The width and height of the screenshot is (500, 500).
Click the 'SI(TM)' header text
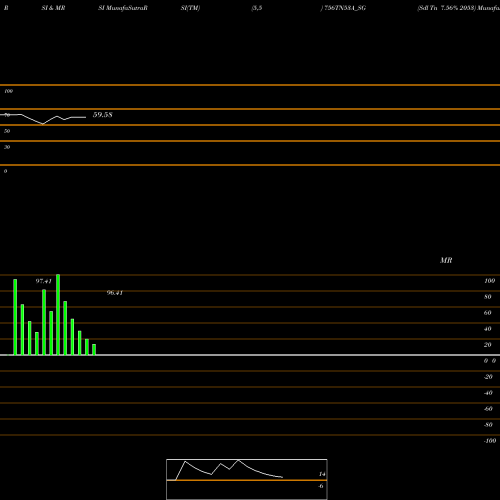pos(190,8)
